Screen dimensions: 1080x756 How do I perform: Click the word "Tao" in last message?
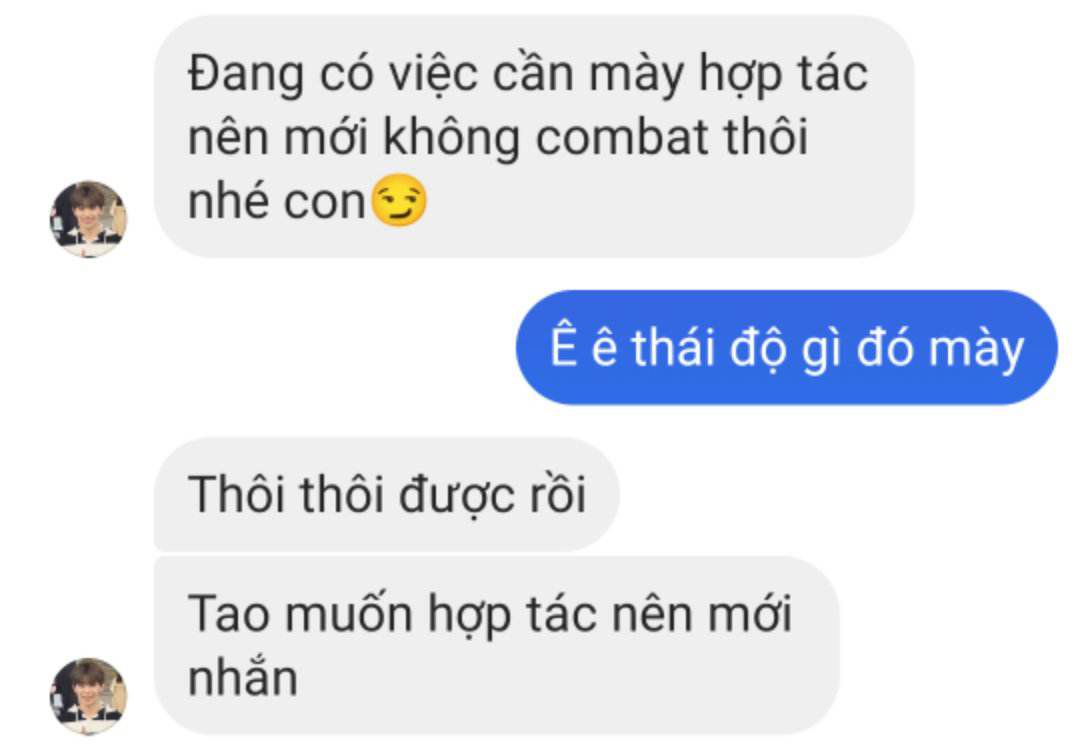(x=228, y=613)
